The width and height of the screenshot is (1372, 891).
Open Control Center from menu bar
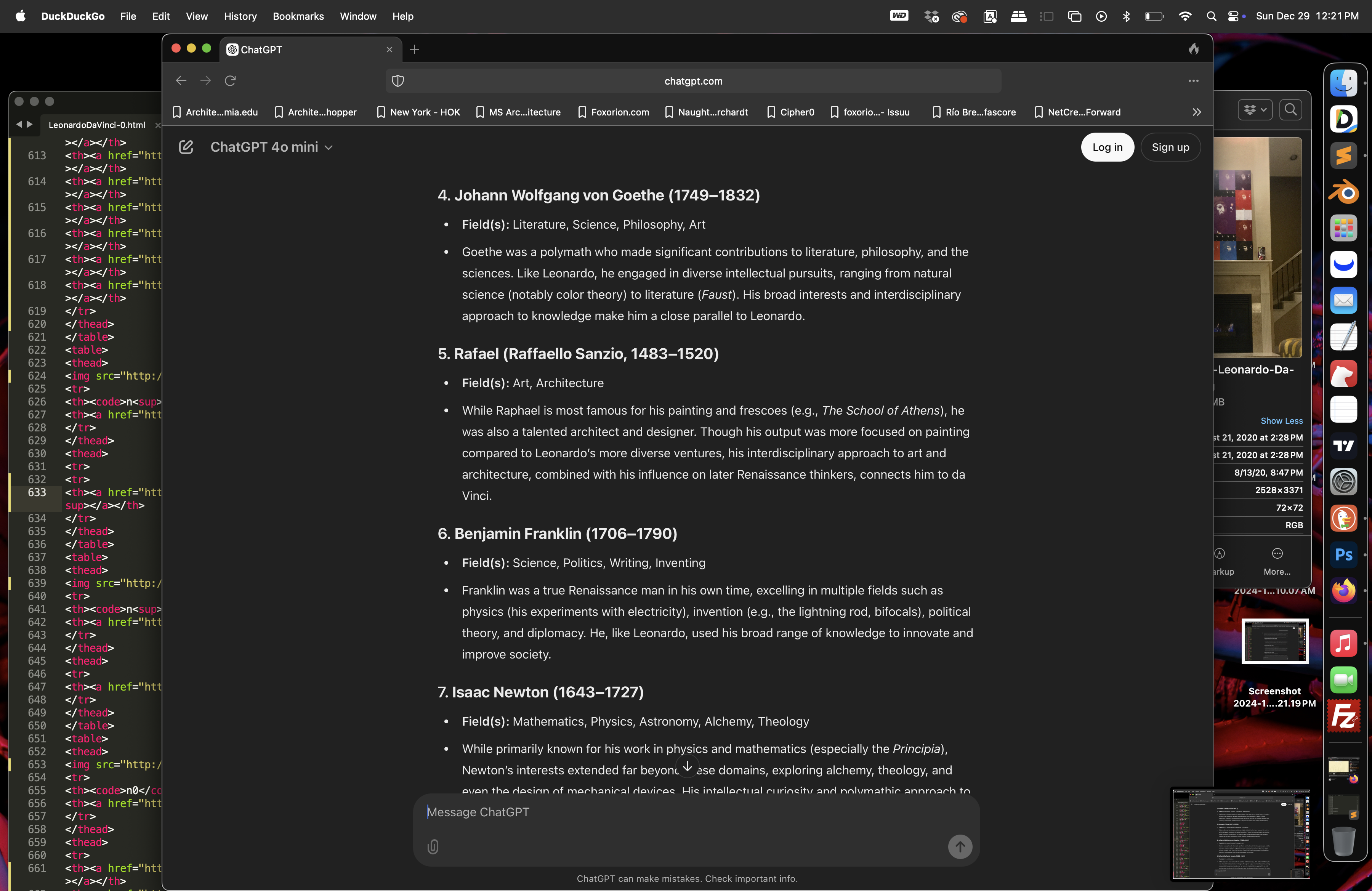click(1233, 16)
